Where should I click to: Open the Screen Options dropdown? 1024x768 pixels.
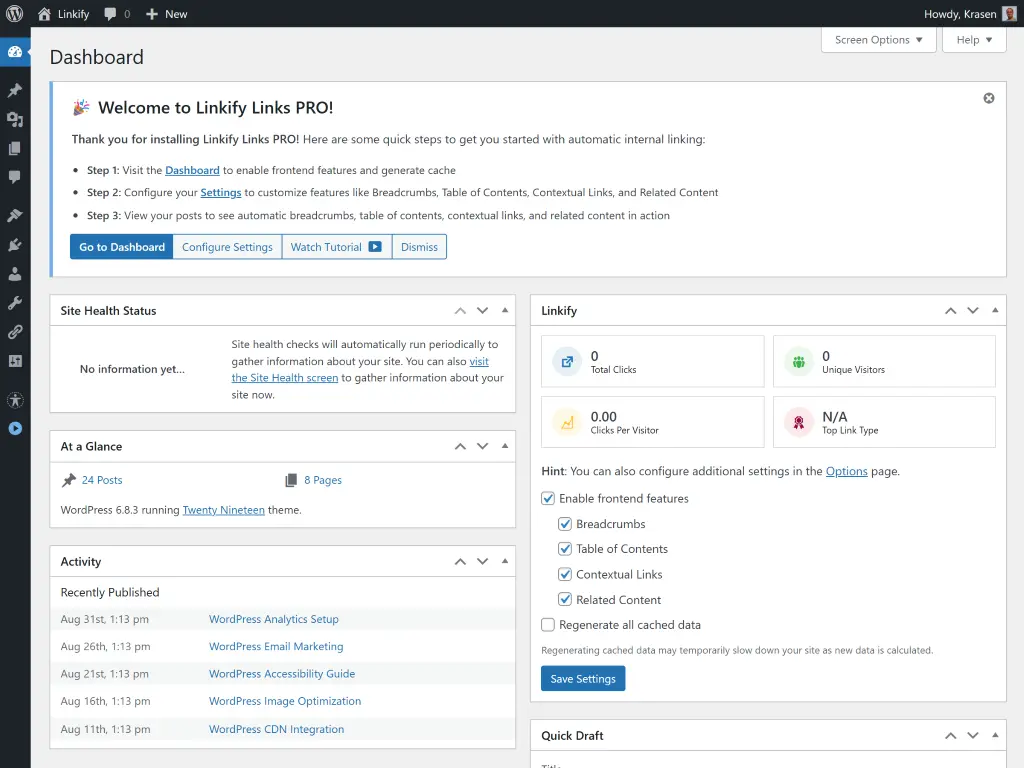click(x=878, y=40)
